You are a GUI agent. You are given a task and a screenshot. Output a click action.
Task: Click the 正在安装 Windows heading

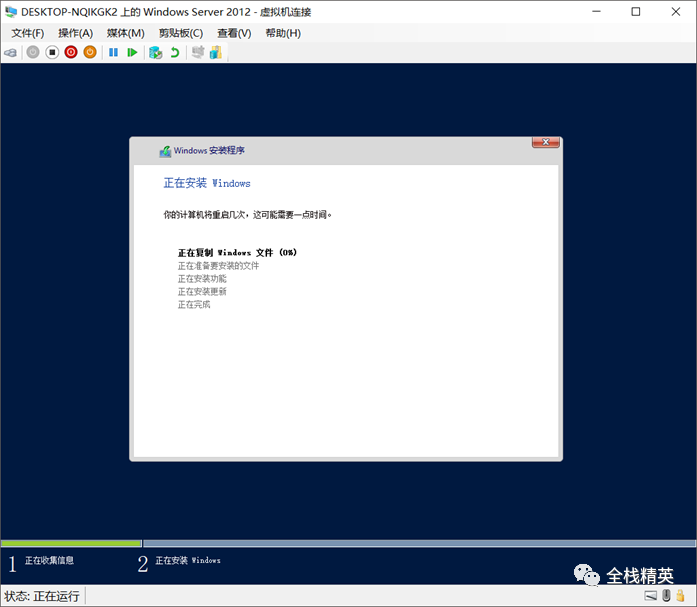click(x=207, y=183)
